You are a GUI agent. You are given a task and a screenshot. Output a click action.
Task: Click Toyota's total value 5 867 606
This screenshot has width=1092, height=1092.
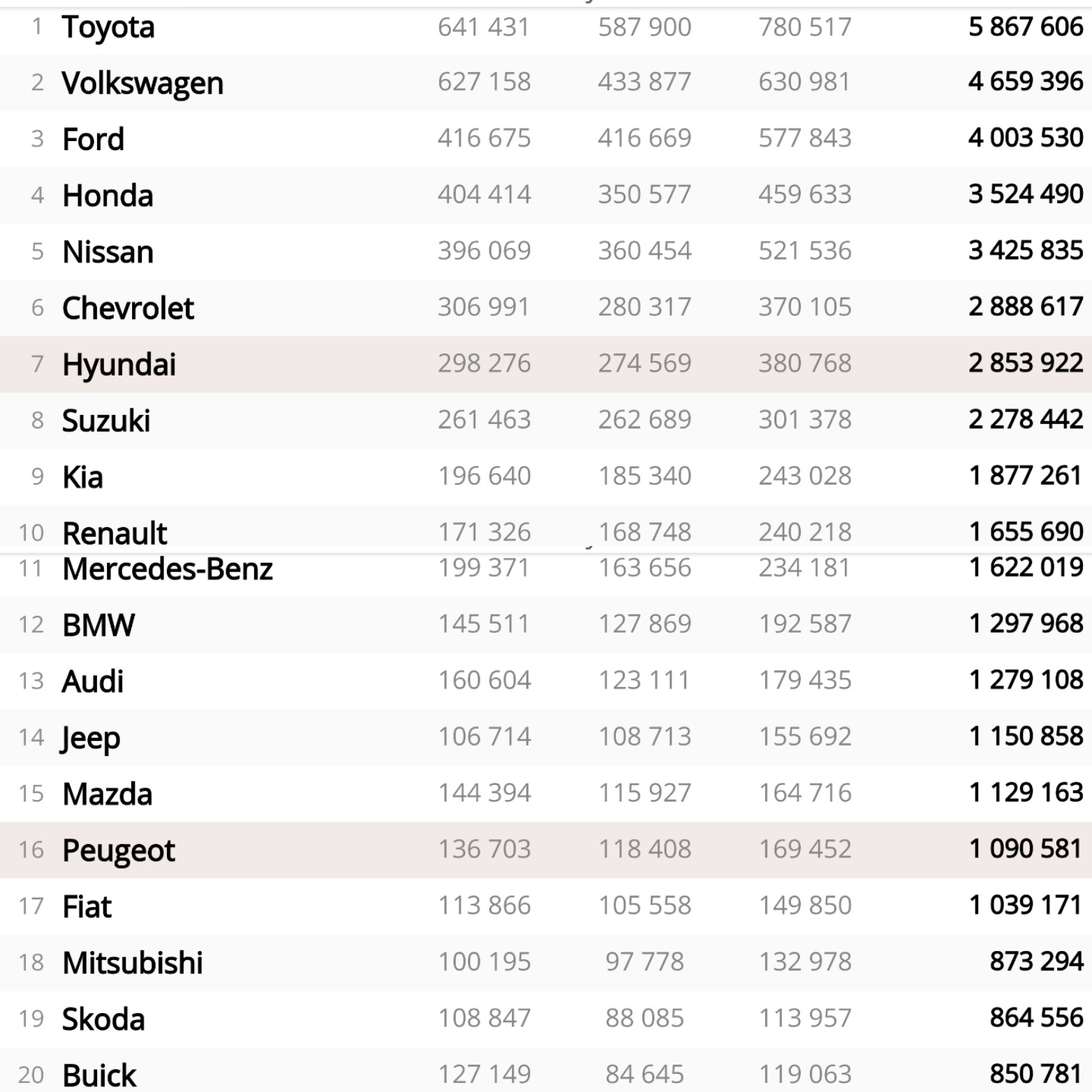pos(1026,27)
